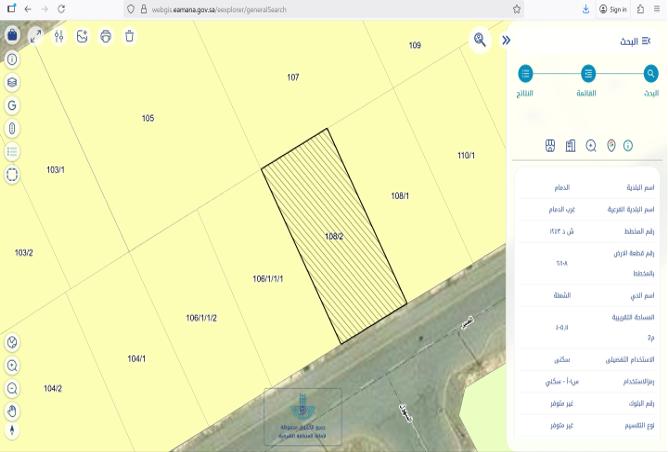Image resolution: width=668 pixels, height=452 pixels.
Task: Collapse the side panel with double chevron
Action: point(506,40)
